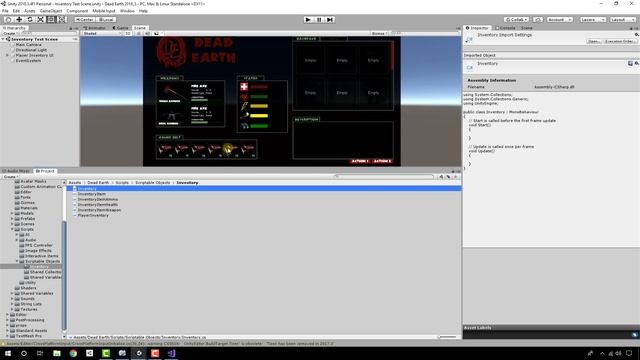Image resolution: width=640 pixels, height=360 pixels.
Task: Select EventSystem in Hierarchy
Action: (x=28, y=60)
